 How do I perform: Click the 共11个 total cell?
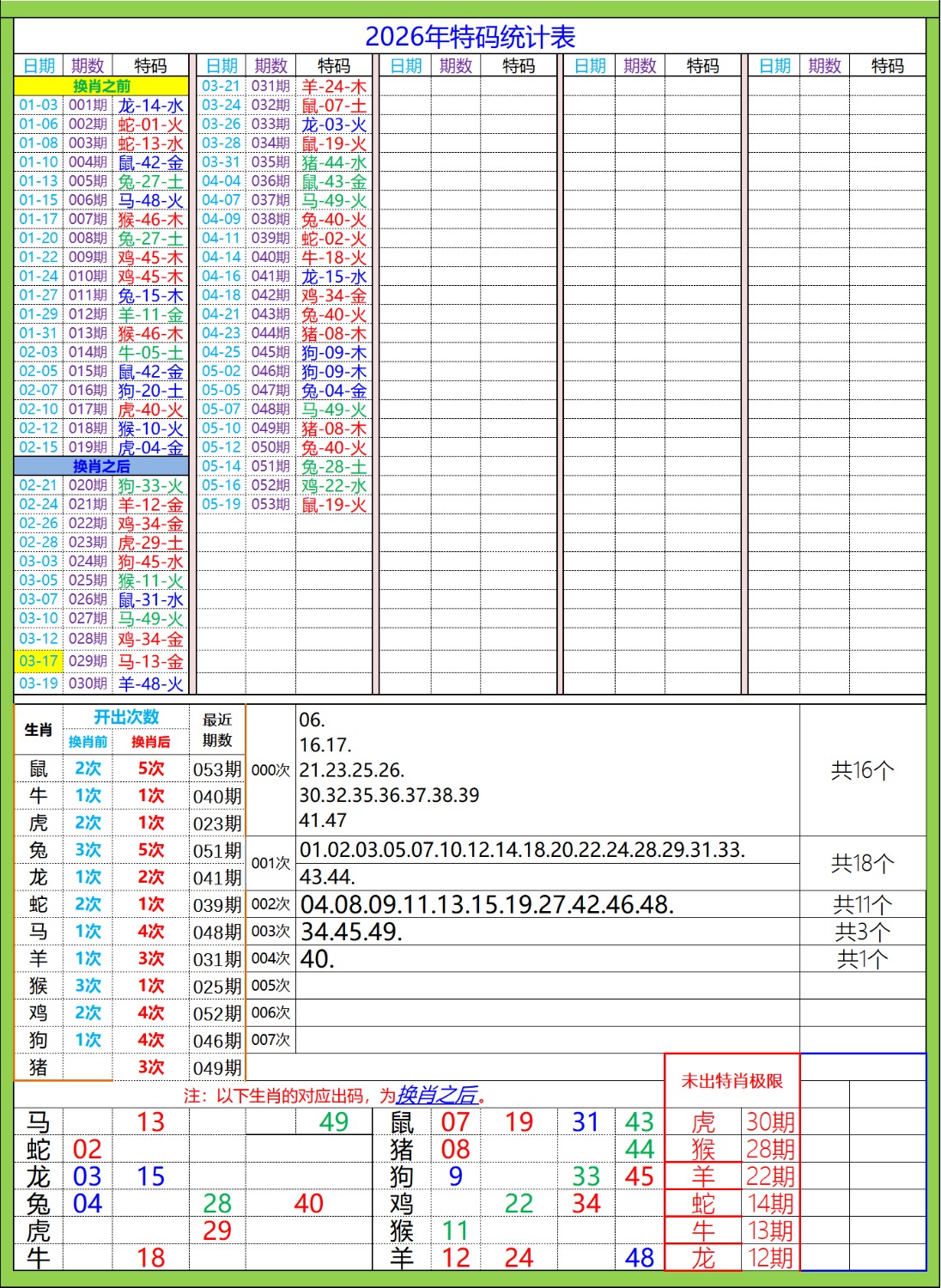tap(862, 904)
